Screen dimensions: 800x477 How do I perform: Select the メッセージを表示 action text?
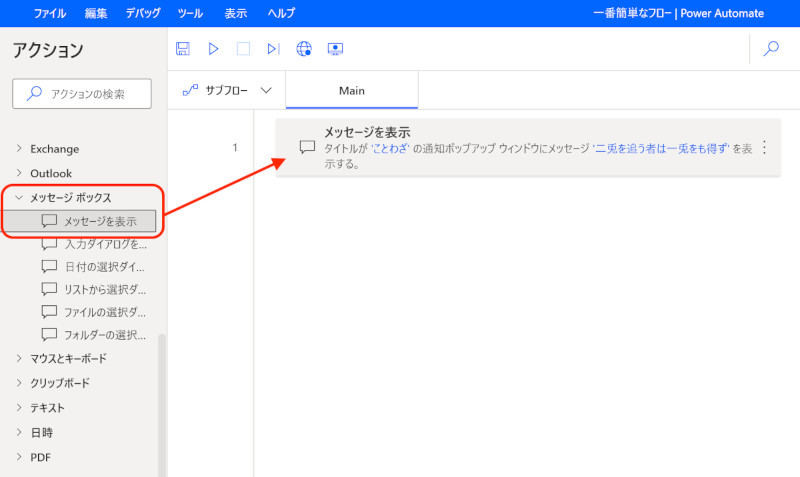tap(100, 221)
